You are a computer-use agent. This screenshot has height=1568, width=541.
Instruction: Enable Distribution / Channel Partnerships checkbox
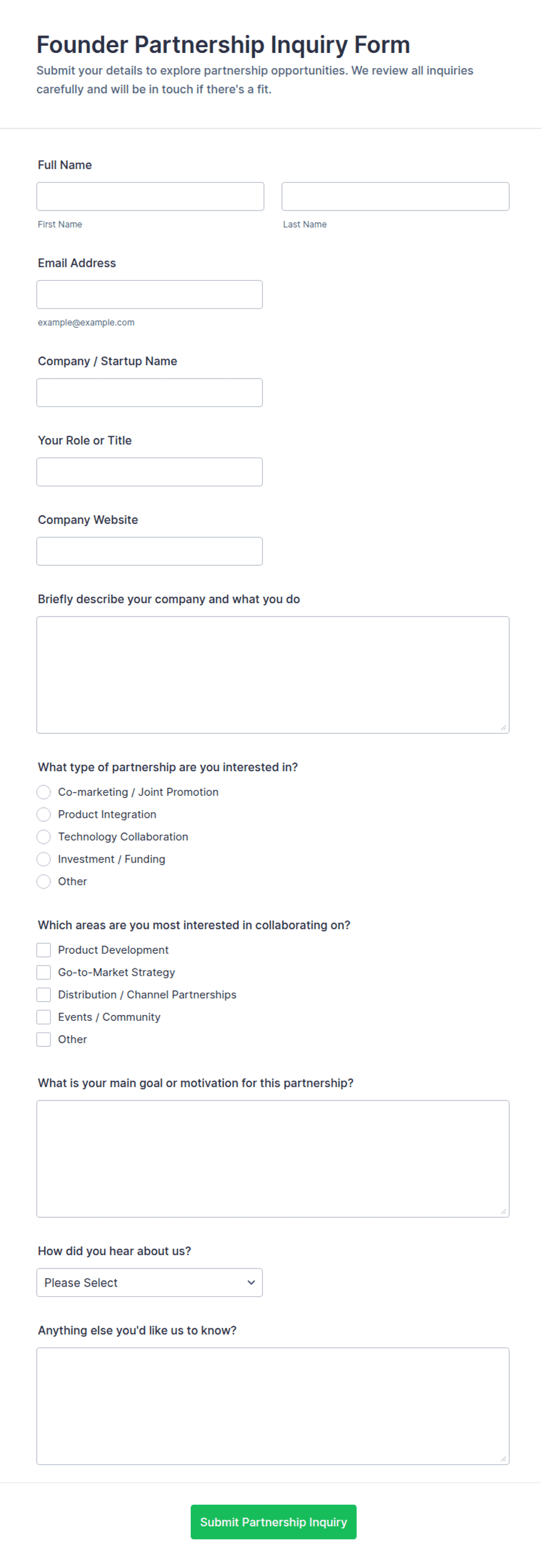[x=44, y=995]
